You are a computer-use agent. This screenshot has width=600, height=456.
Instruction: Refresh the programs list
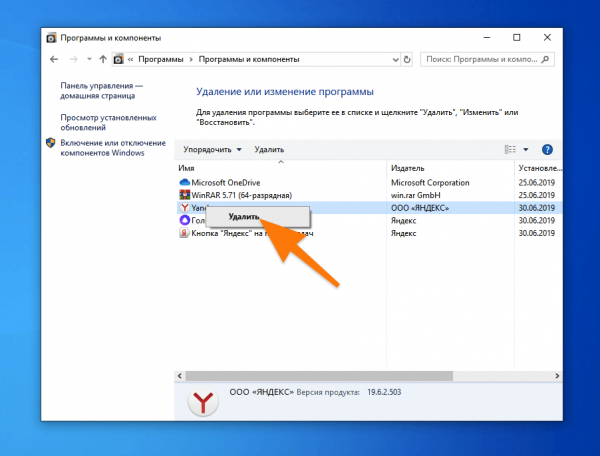[407, 59]
